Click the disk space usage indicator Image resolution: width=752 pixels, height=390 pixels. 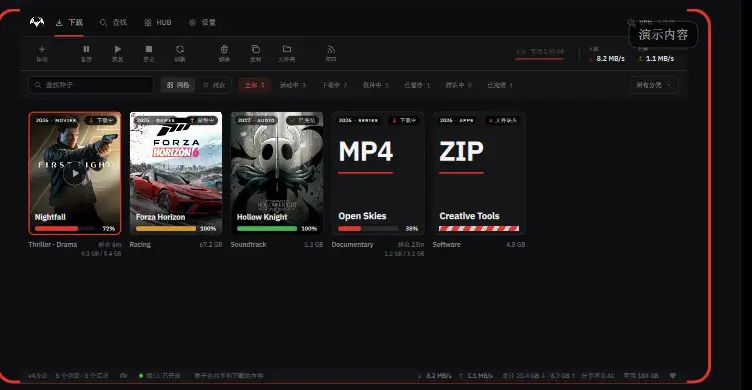coord(540,54)
